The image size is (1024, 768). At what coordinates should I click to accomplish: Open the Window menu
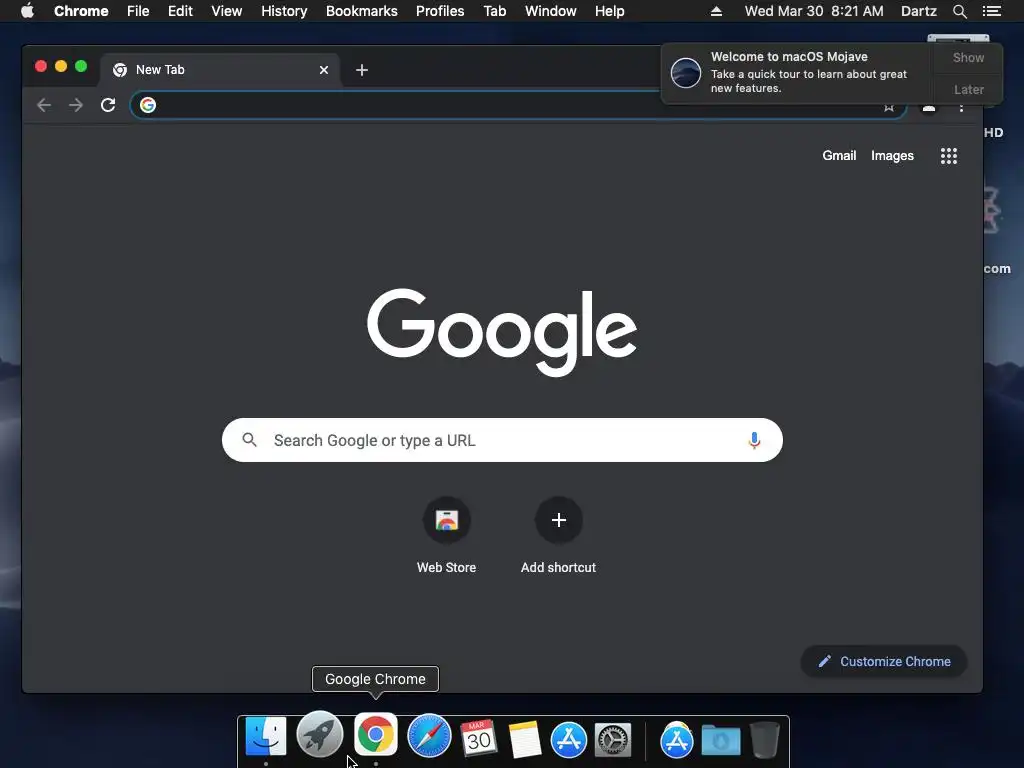click(x=551, y=11)
